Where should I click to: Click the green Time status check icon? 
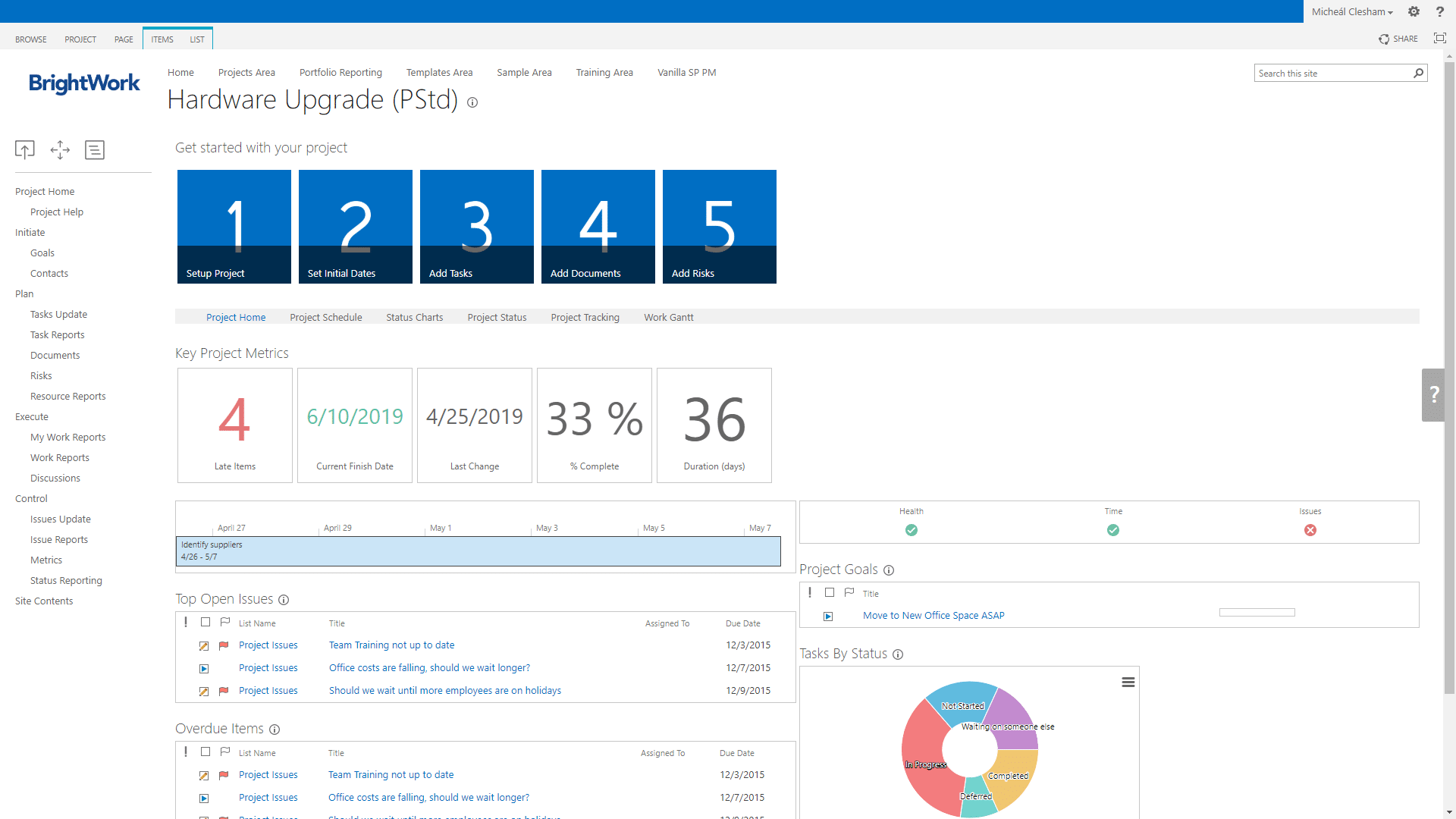tap(1113, 530)
